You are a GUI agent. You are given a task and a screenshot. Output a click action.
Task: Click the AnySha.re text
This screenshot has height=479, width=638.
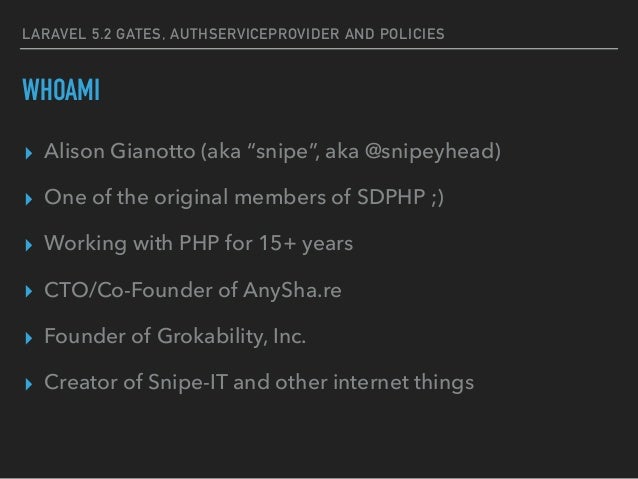292,291
